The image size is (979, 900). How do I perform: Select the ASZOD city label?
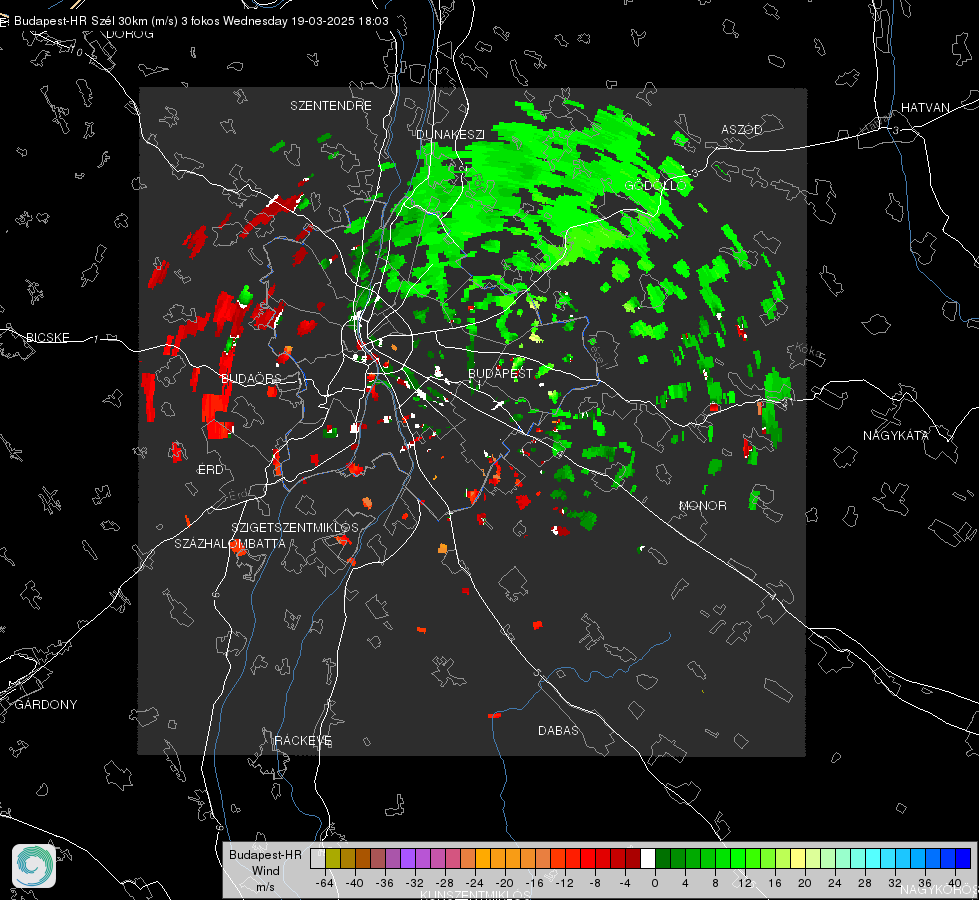(x=742, y=129)
